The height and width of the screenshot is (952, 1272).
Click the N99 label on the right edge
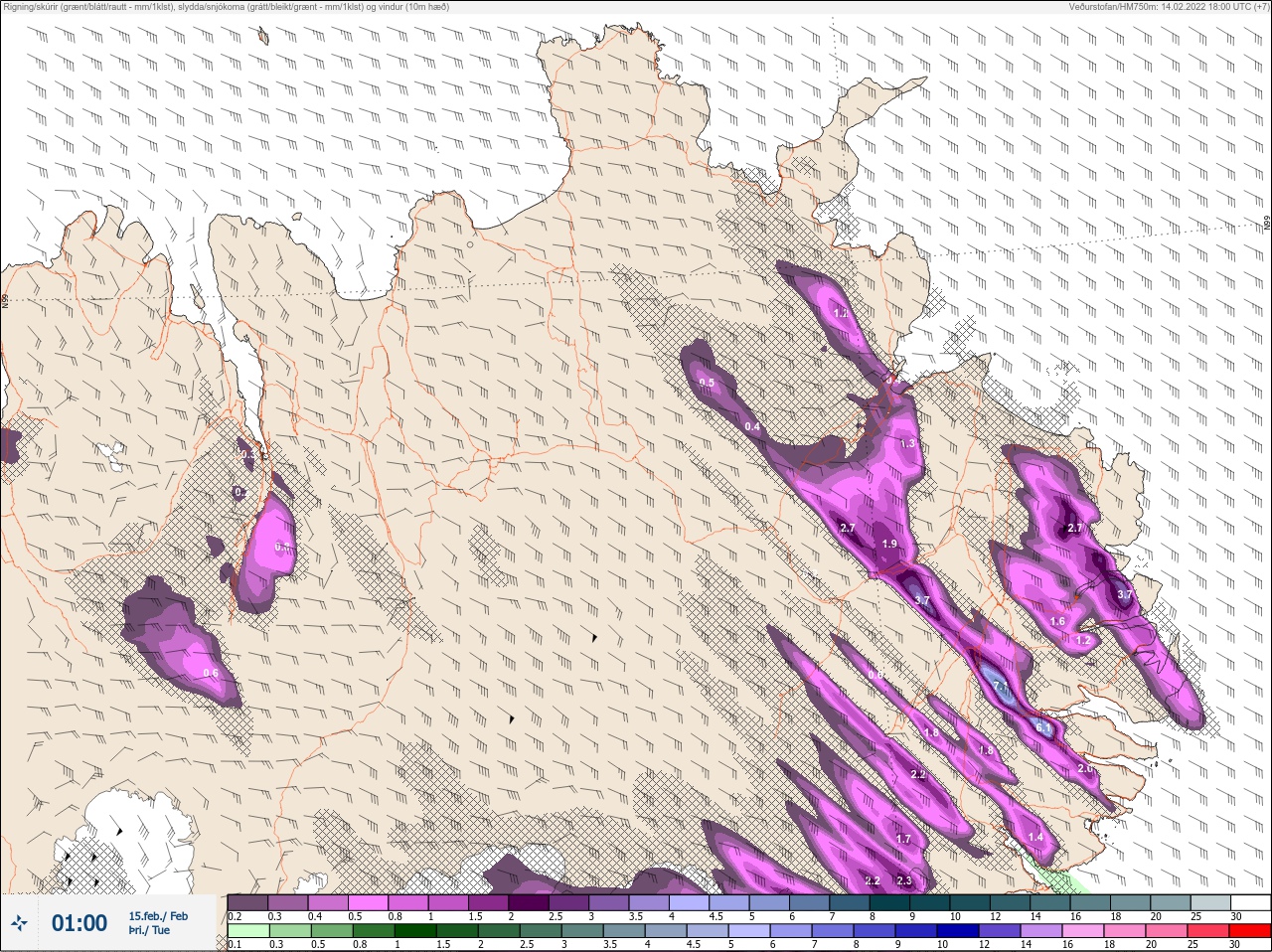[x=1267, y=225]
